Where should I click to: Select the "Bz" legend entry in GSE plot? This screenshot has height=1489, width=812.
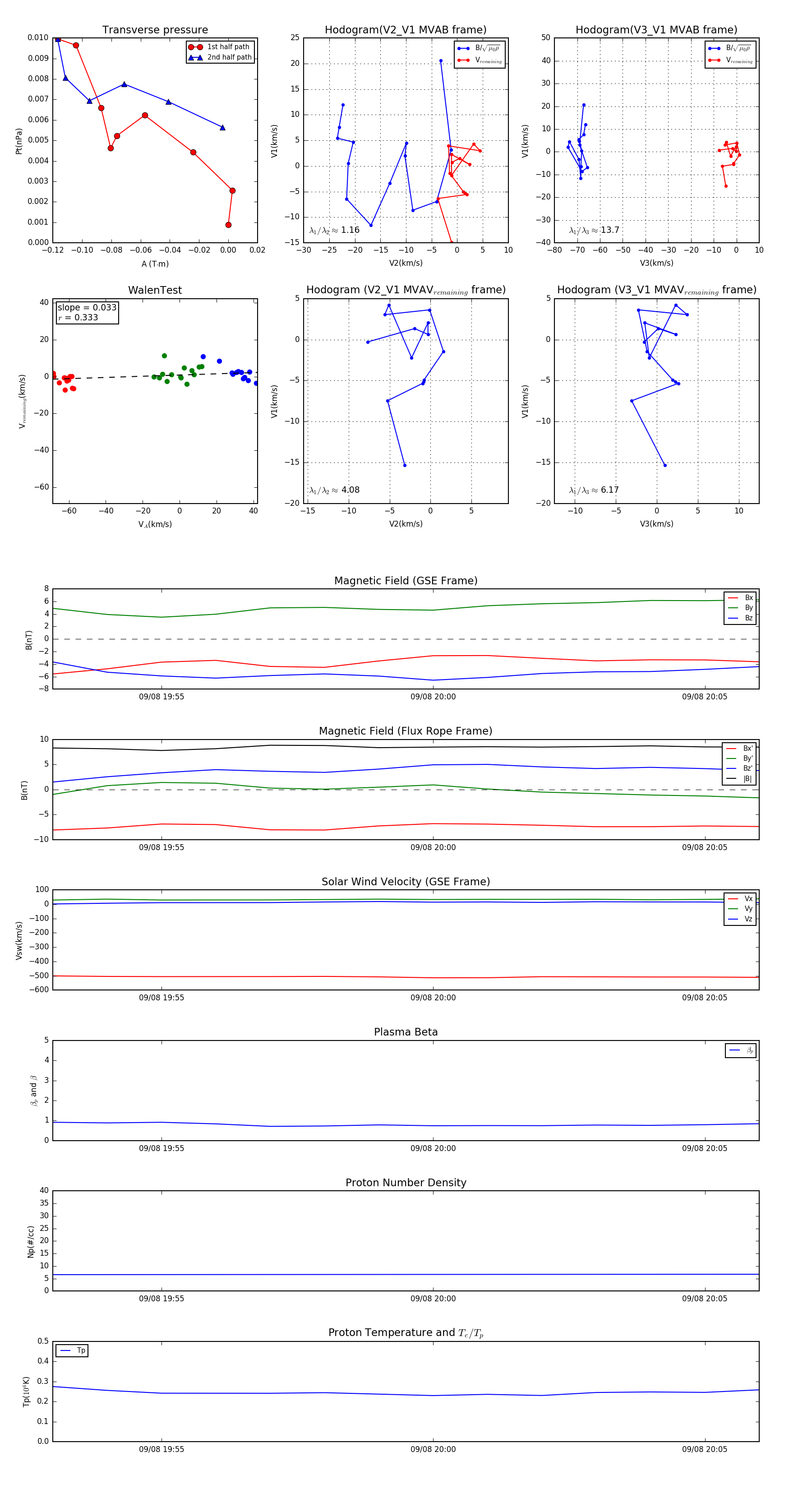pos(740,618)
